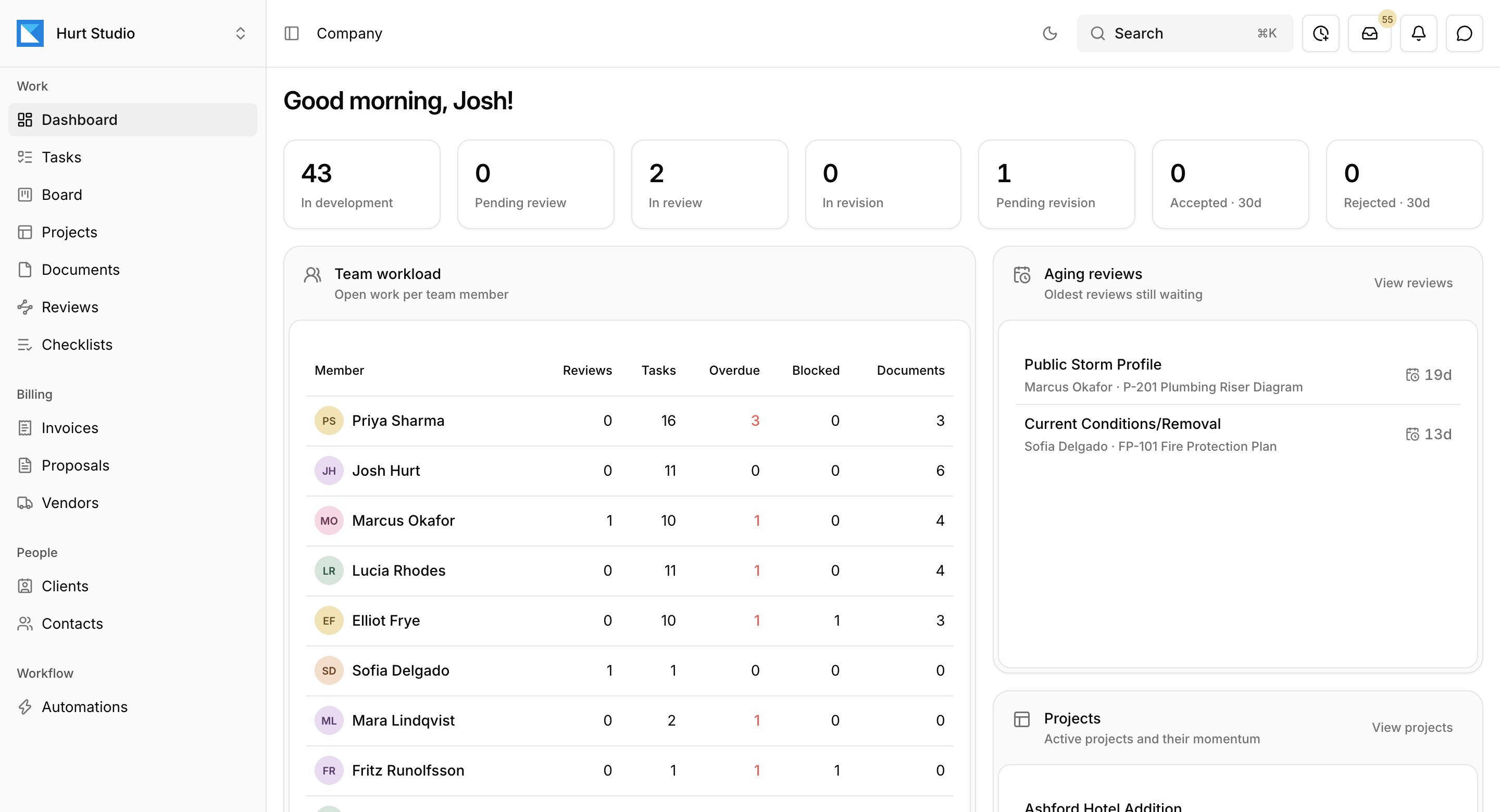The image size is (1500, 812).
Task: Open the clock timer icon in the top bar
Action: [x=1321, y=33]
